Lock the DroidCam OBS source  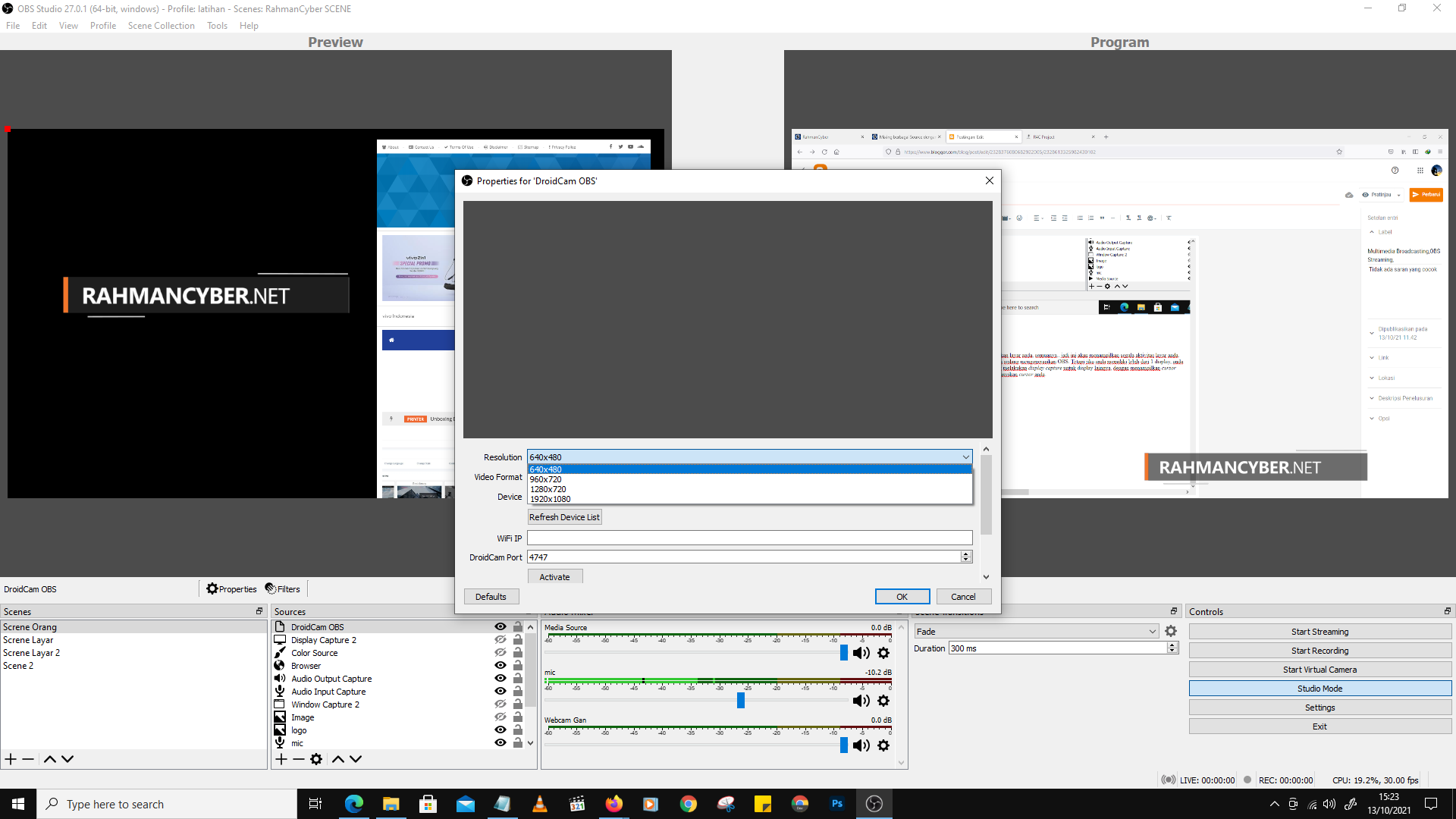(518, 627)
